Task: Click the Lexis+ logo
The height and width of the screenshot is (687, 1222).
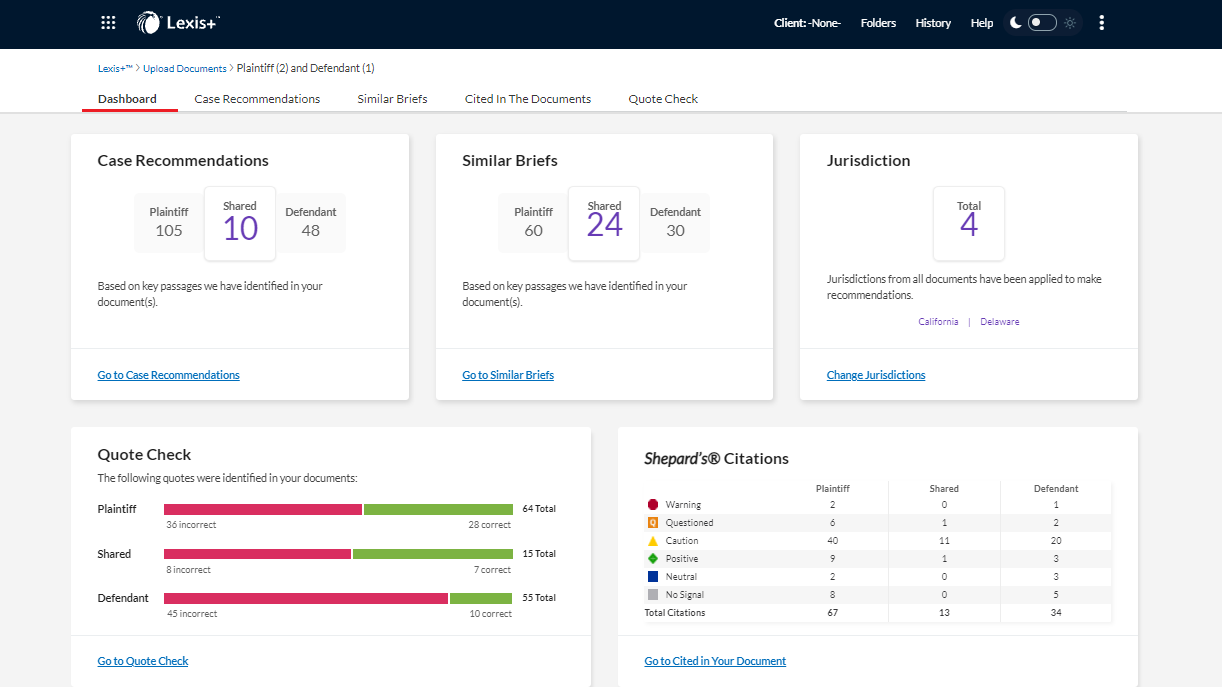Action: click(179, 22)
